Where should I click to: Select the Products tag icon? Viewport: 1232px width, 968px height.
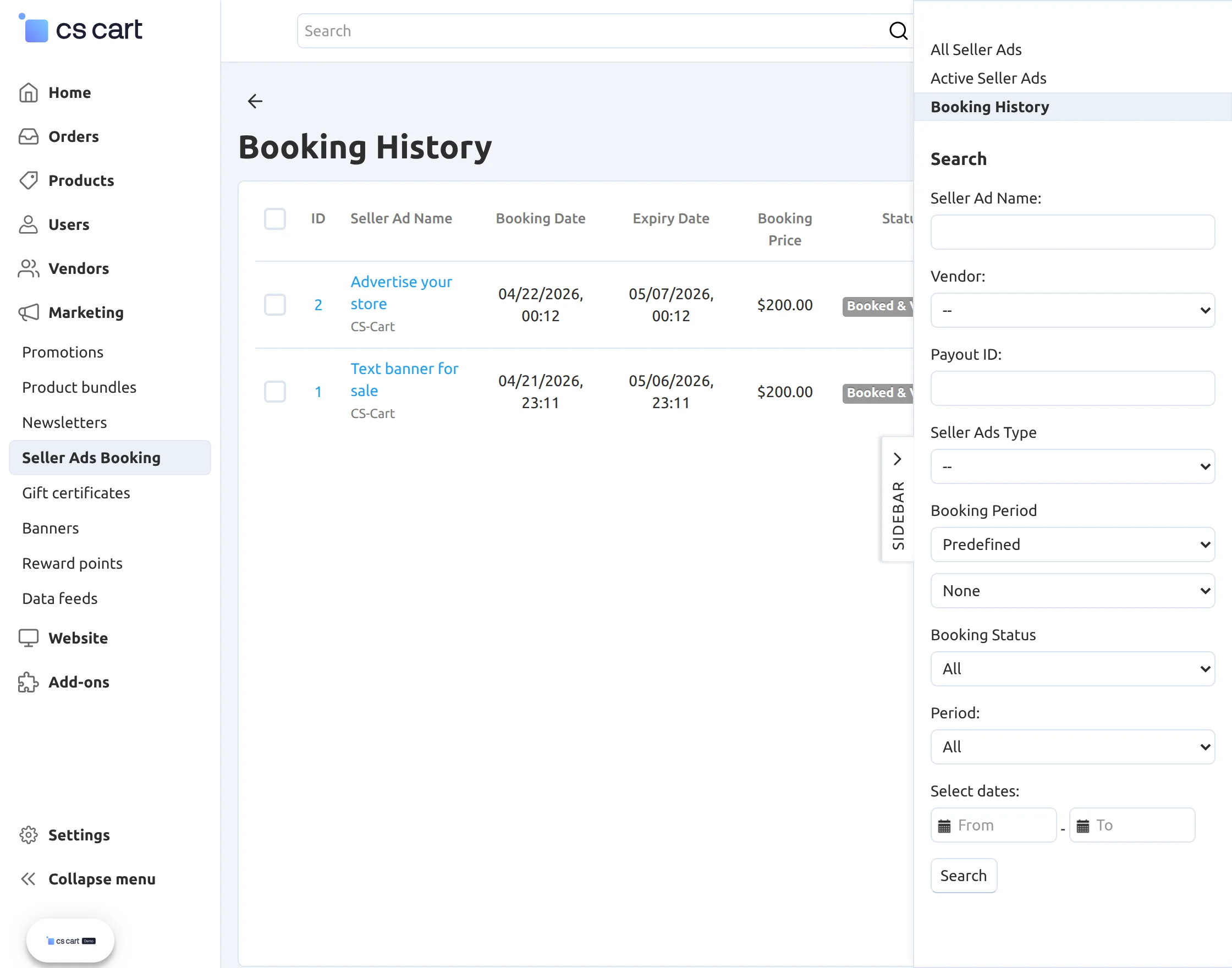click(x=29, y=180)
